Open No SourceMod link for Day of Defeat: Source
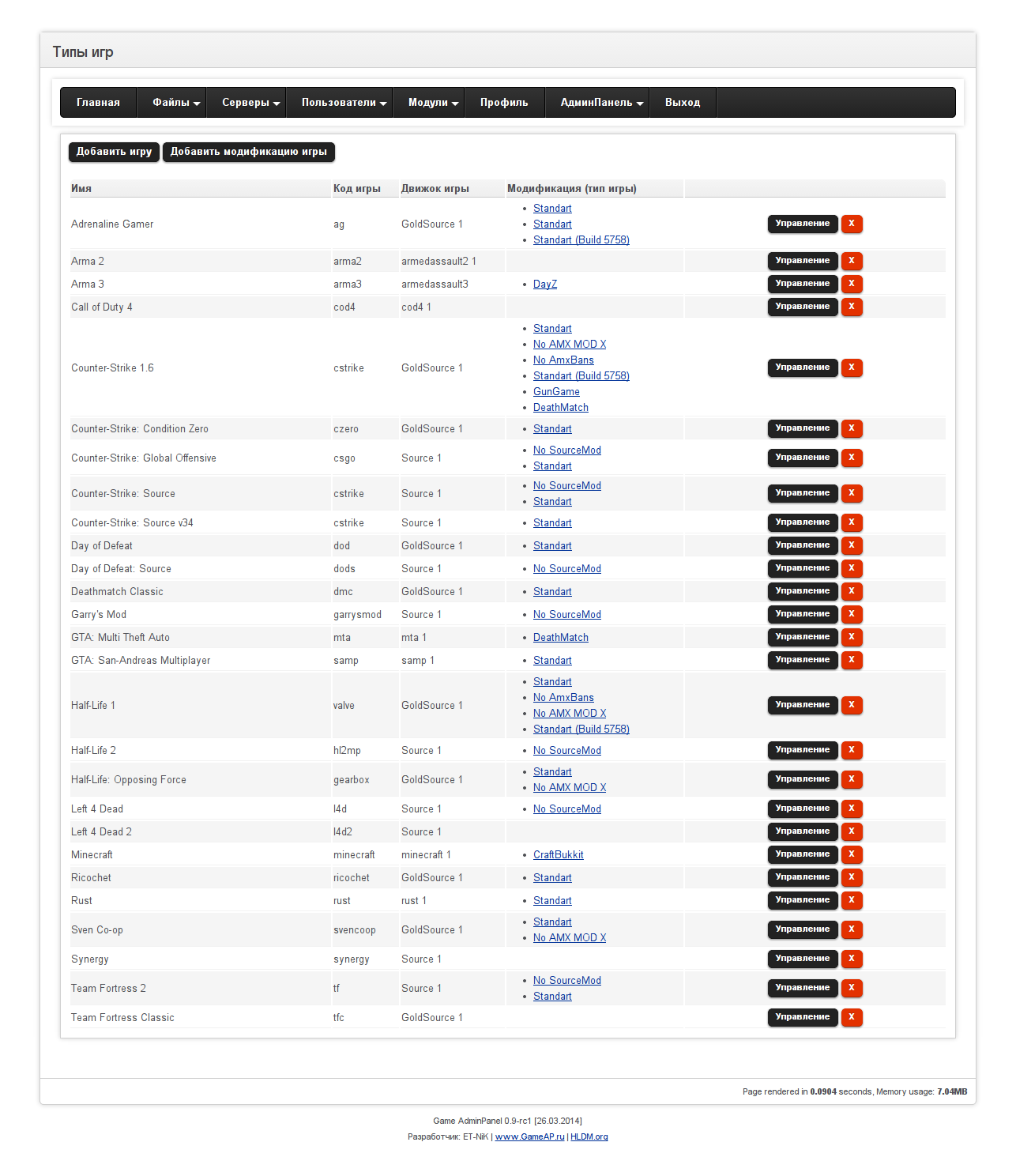 567,569
